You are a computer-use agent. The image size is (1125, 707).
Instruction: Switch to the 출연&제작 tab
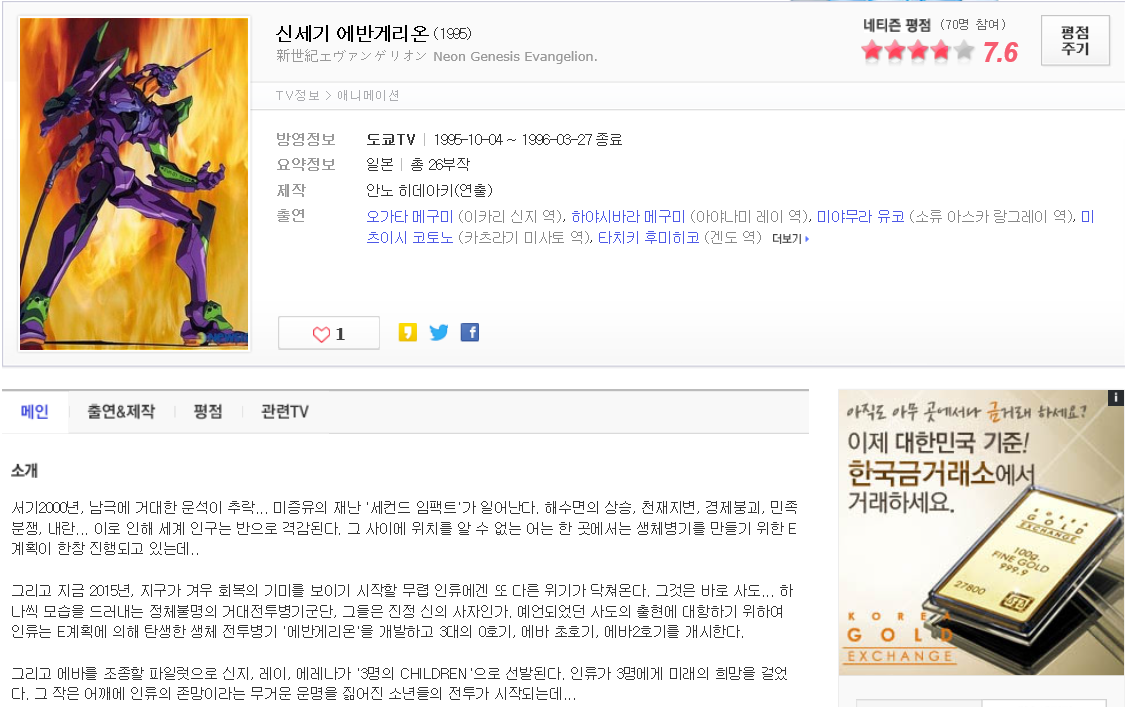[121, 411]
